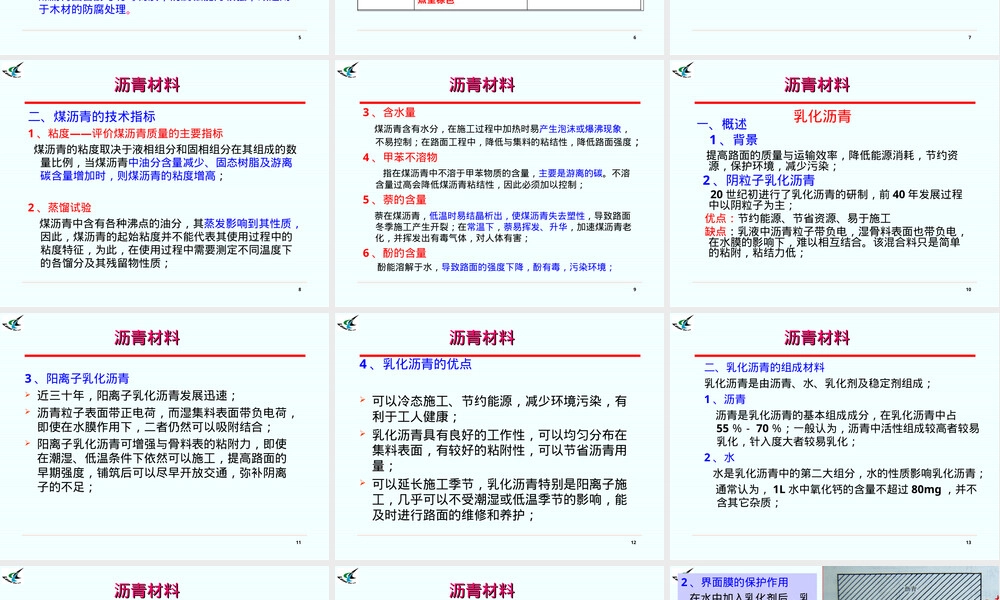
Task: Open slide 13 thumbnail on 乳化沥青的组成材料
Action: pyautogui.click(x=835, y=437)
